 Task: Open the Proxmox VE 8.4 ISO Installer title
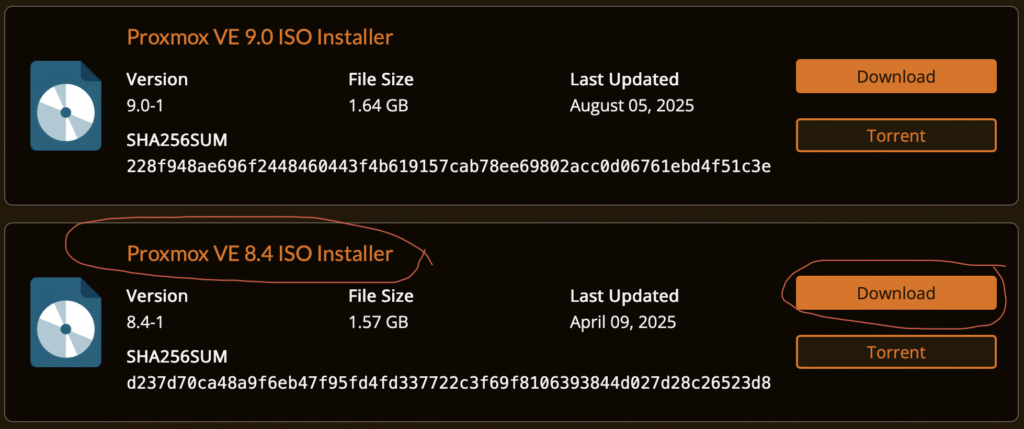coord(259,254)
